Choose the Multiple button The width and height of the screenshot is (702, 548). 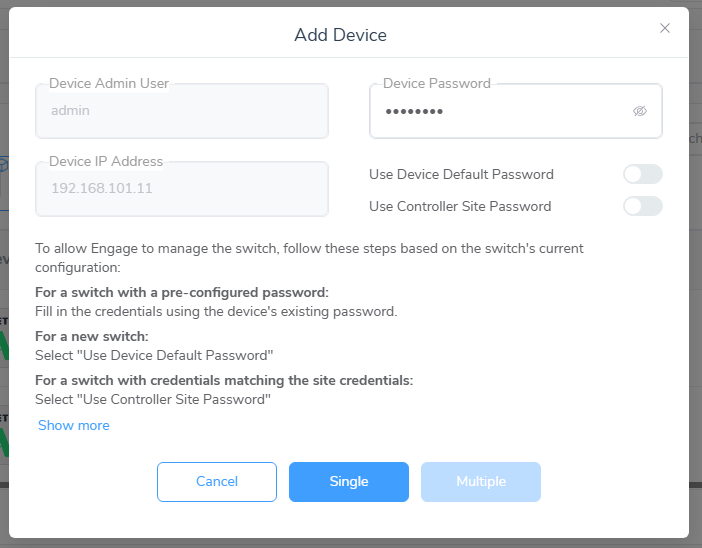(x=481, y=482)
